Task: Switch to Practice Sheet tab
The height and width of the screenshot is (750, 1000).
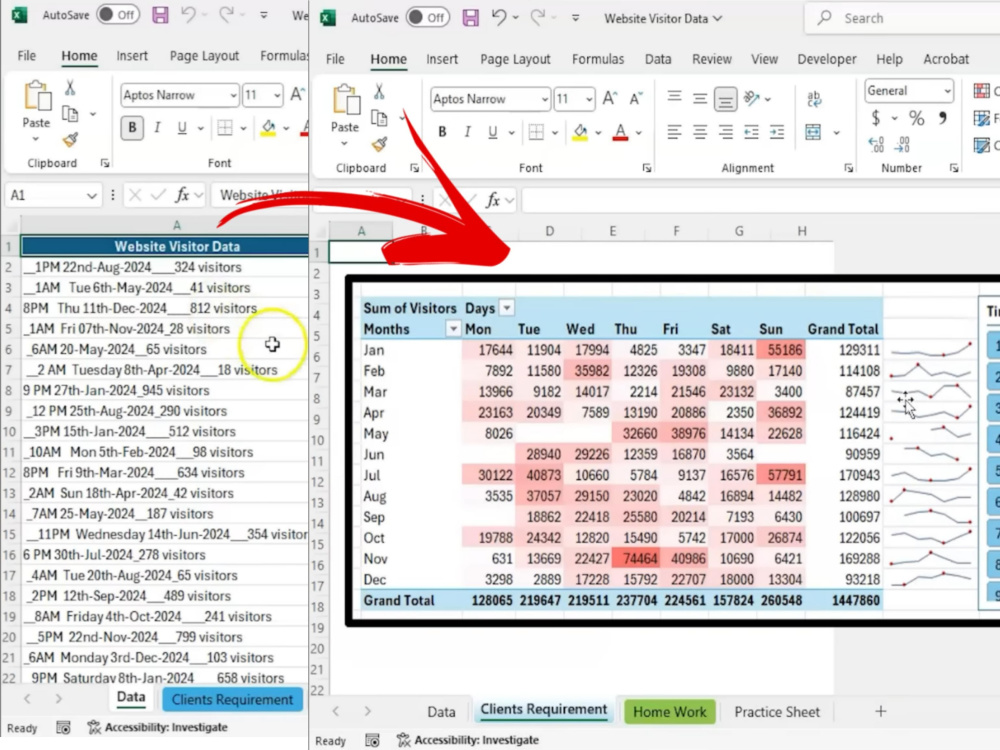Action: (x=777, y=712)
